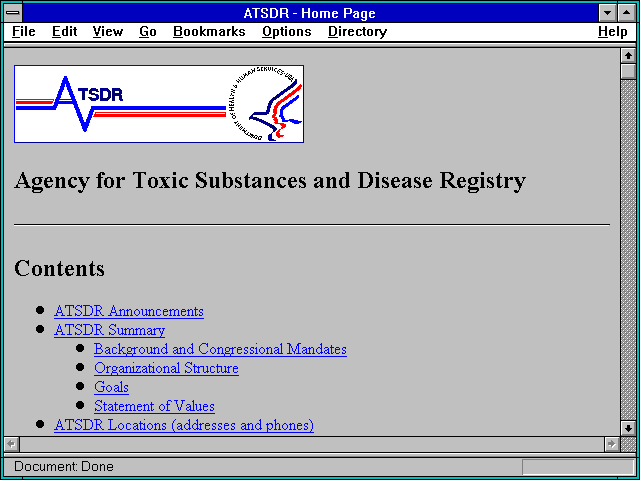The image size is (640, 480).
Task: Open the Organizational Structure link
Action: 166,368
